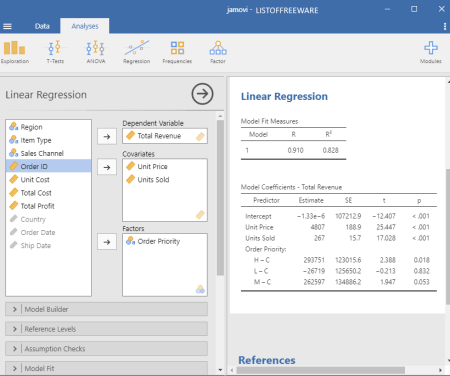
Task: Collapse options with the circled arrow button
Action: [x=202, y=94]
